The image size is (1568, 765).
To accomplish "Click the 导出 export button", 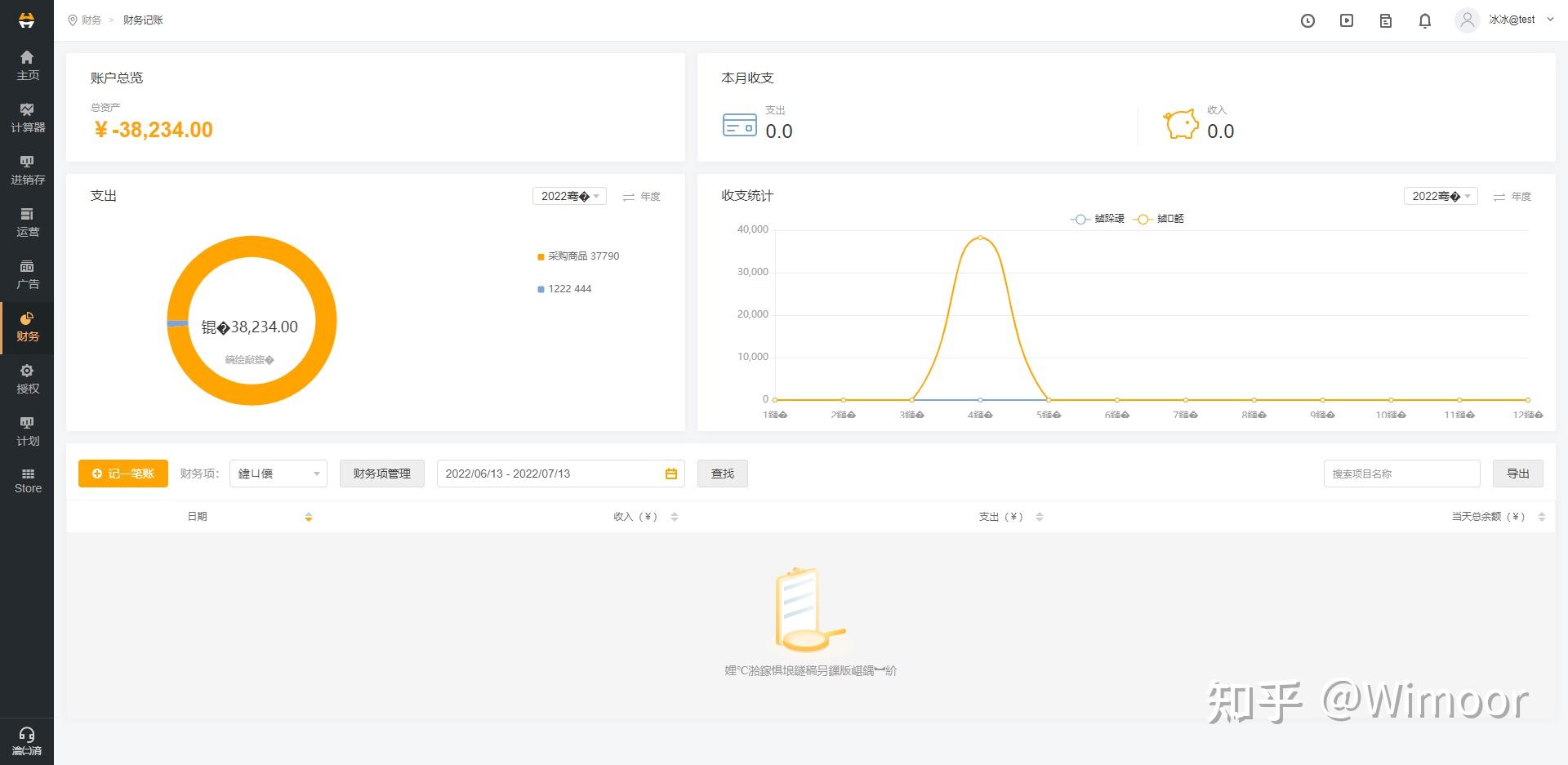I will [1518, 474].
